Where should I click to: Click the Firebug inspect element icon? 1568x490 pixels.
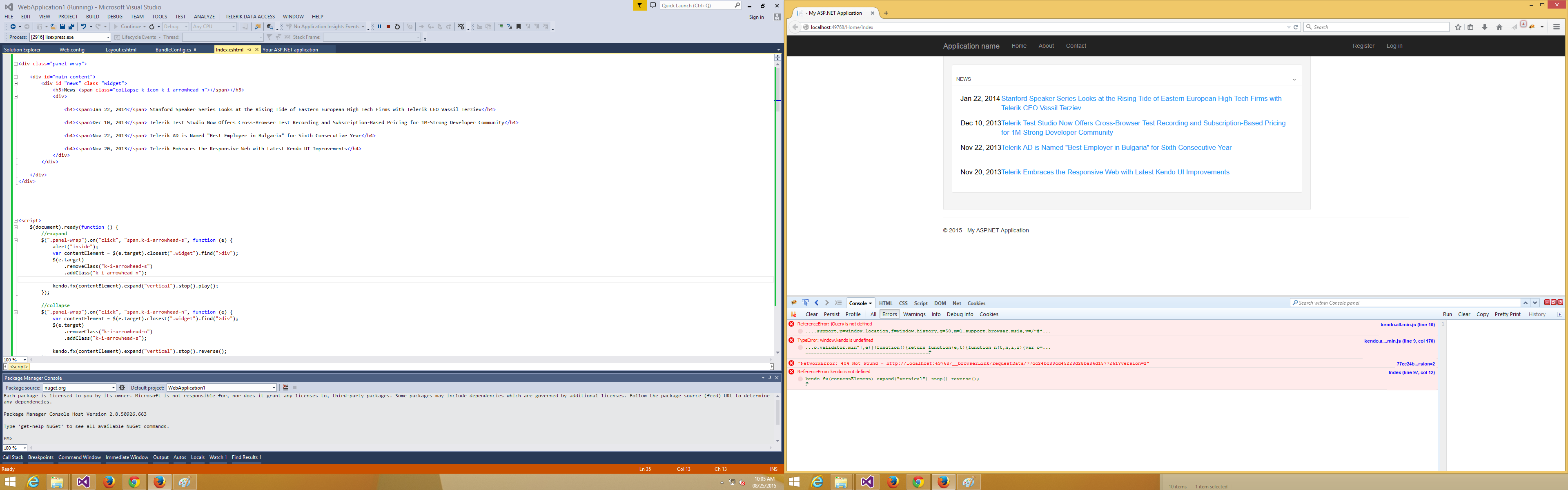(805, 303)
